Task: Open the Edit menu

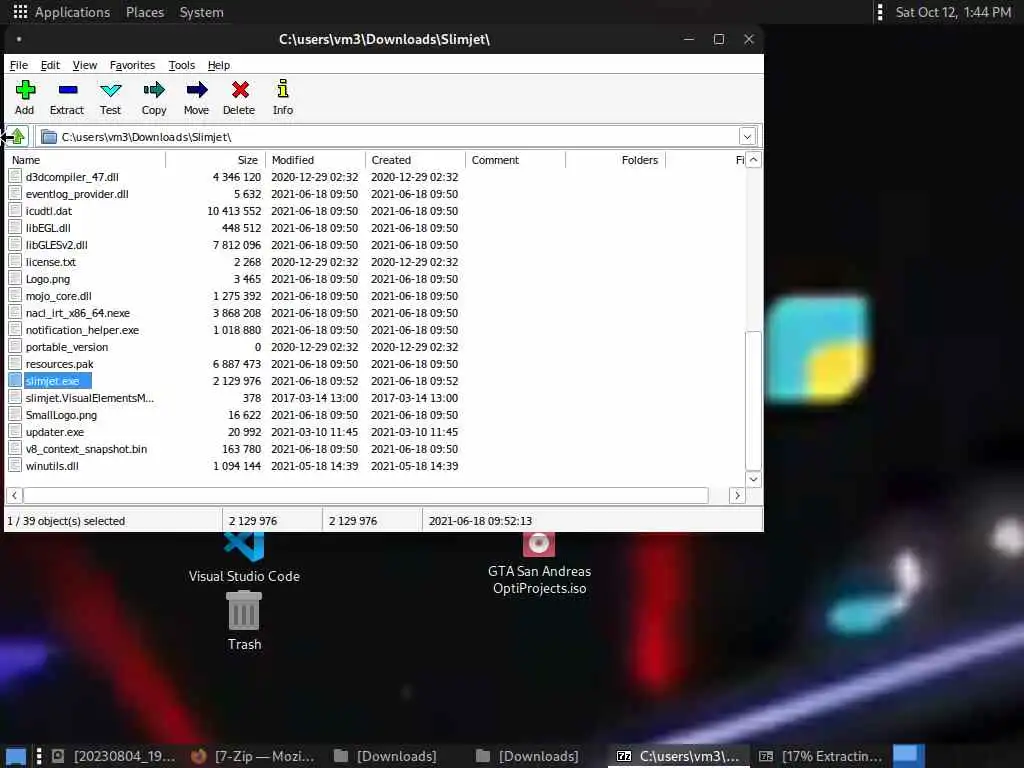Action: click(50, 65)
